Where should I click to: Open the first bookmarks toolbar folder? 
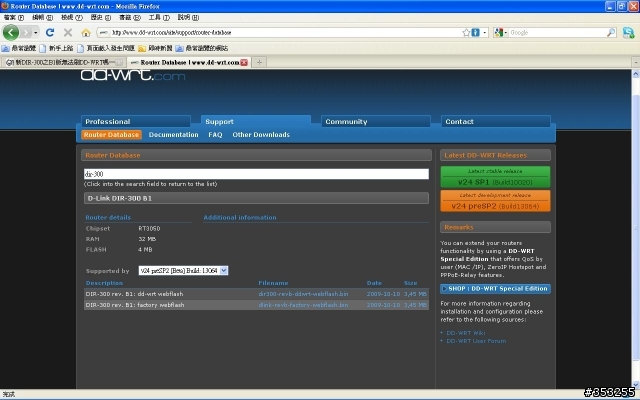pyautogui.click(x=19, y=48)
